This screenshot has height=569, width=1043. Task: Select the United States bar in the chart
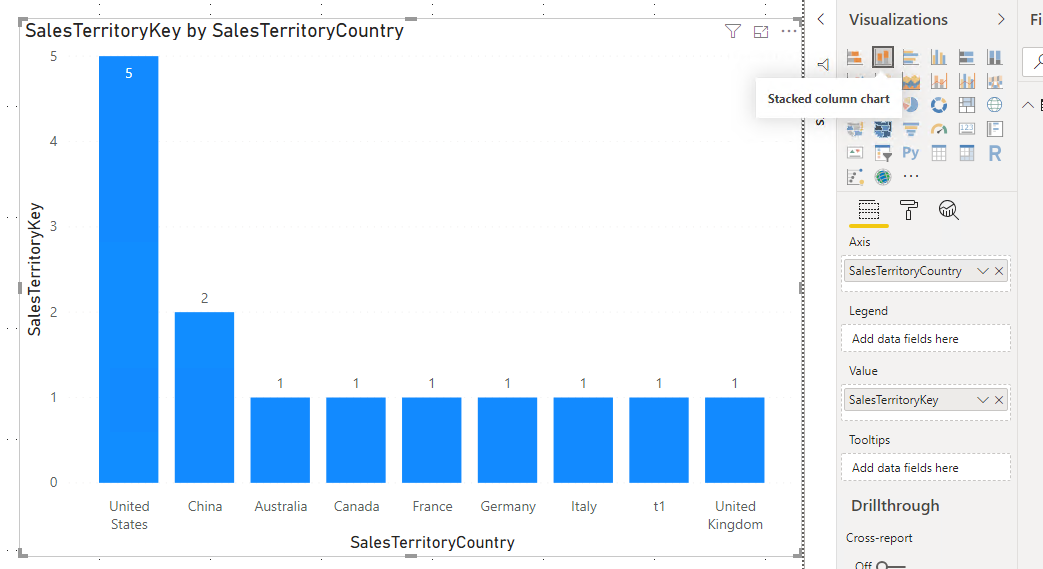tap(128, 270)
